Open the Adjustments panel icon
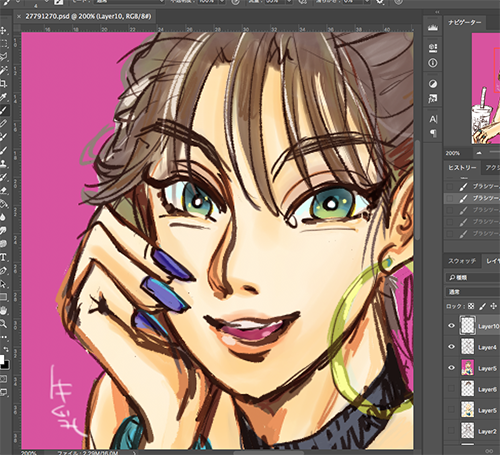 click(433, 84)
